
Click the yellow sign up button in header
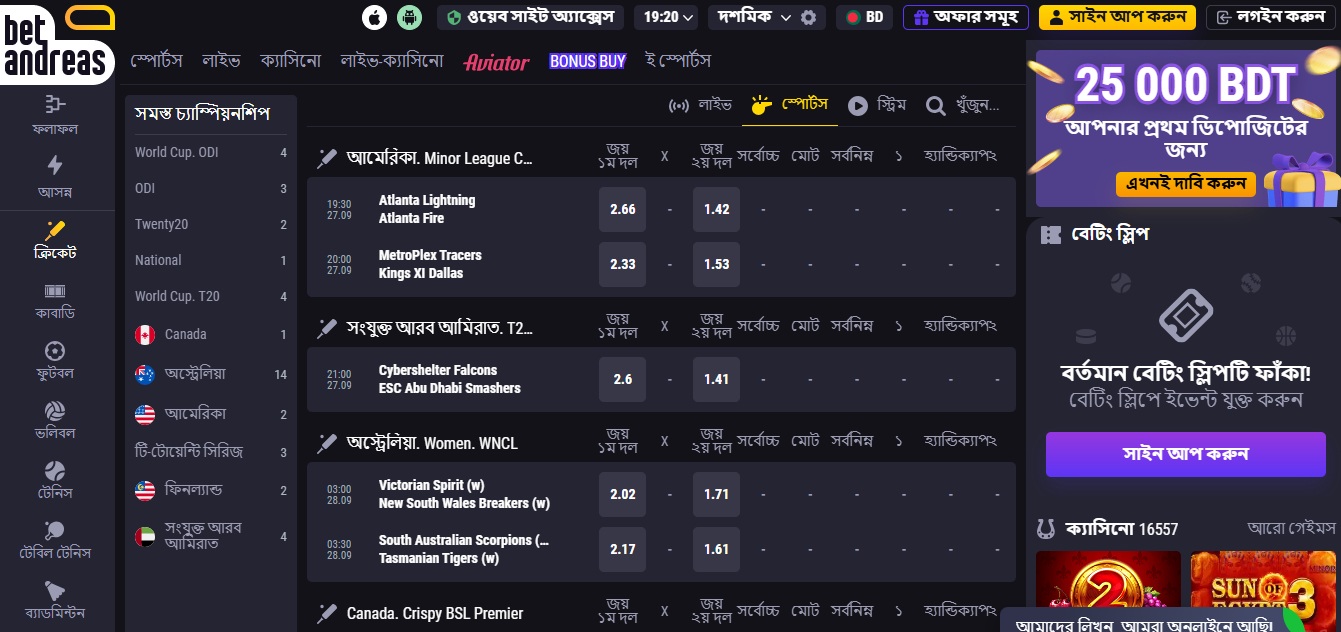click(1117, 17)
